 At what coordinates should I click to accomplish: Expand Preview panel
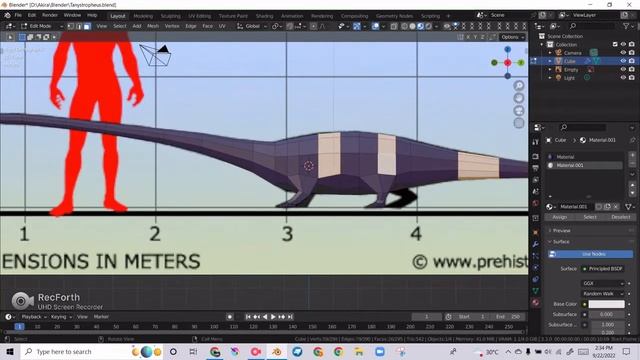pos(561,231)
